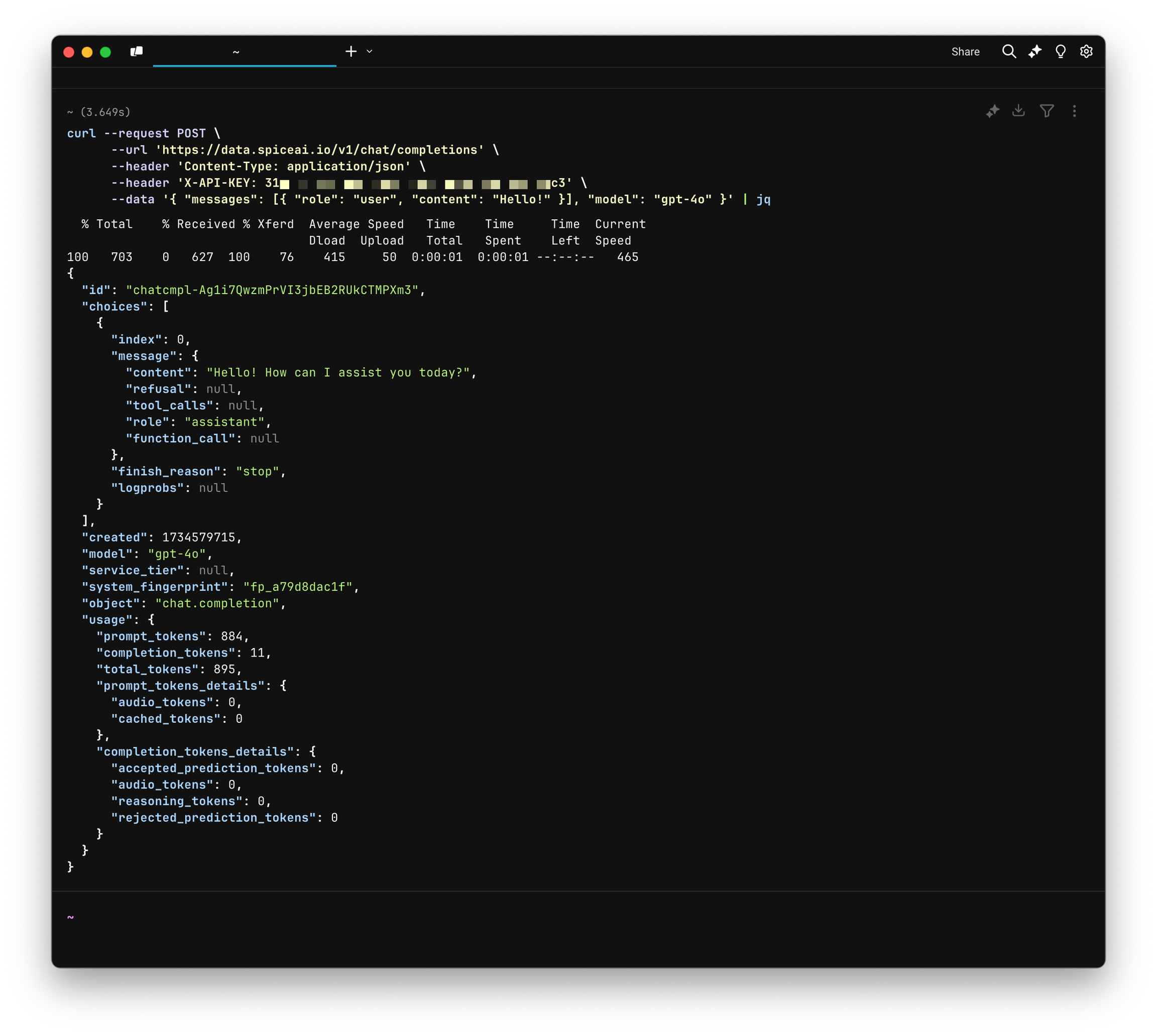
Task: Open the Warp Drive panel icon left of the tabs
Action: click(x=137, y=52)
